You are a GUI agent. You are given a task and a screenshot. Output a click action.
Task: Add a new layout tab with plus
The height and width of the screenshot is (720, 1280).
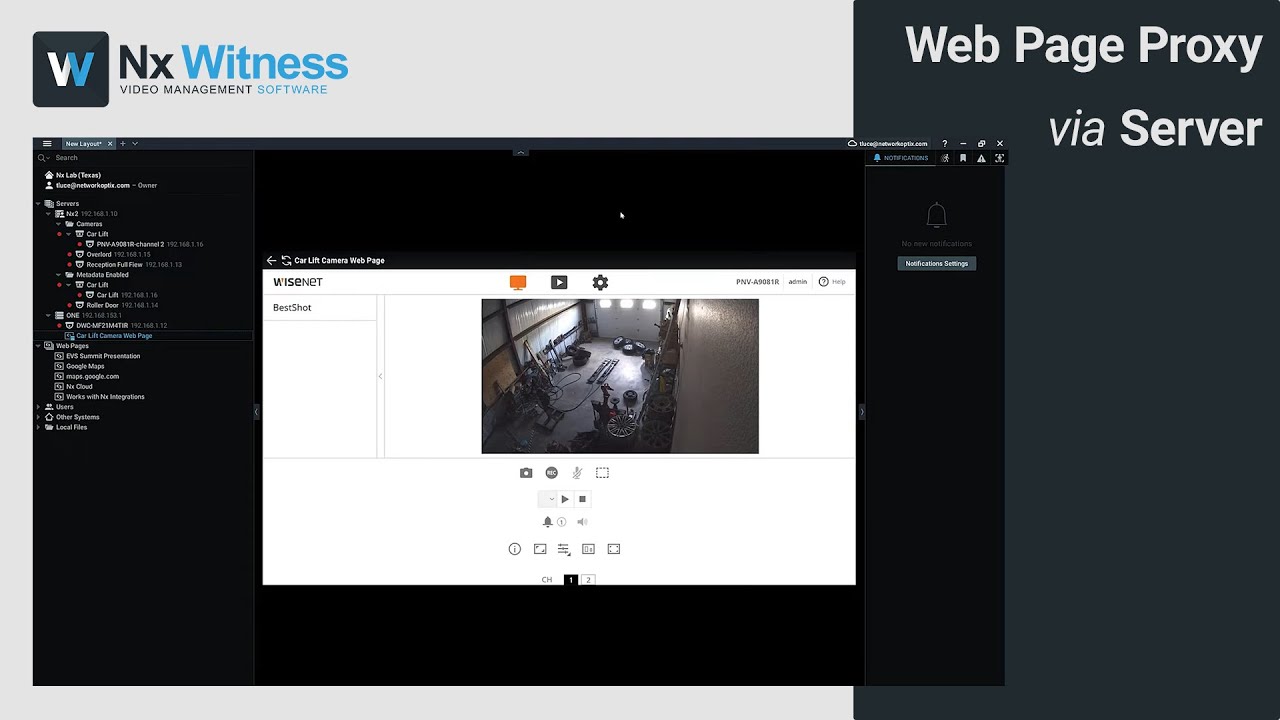[123, 144]
